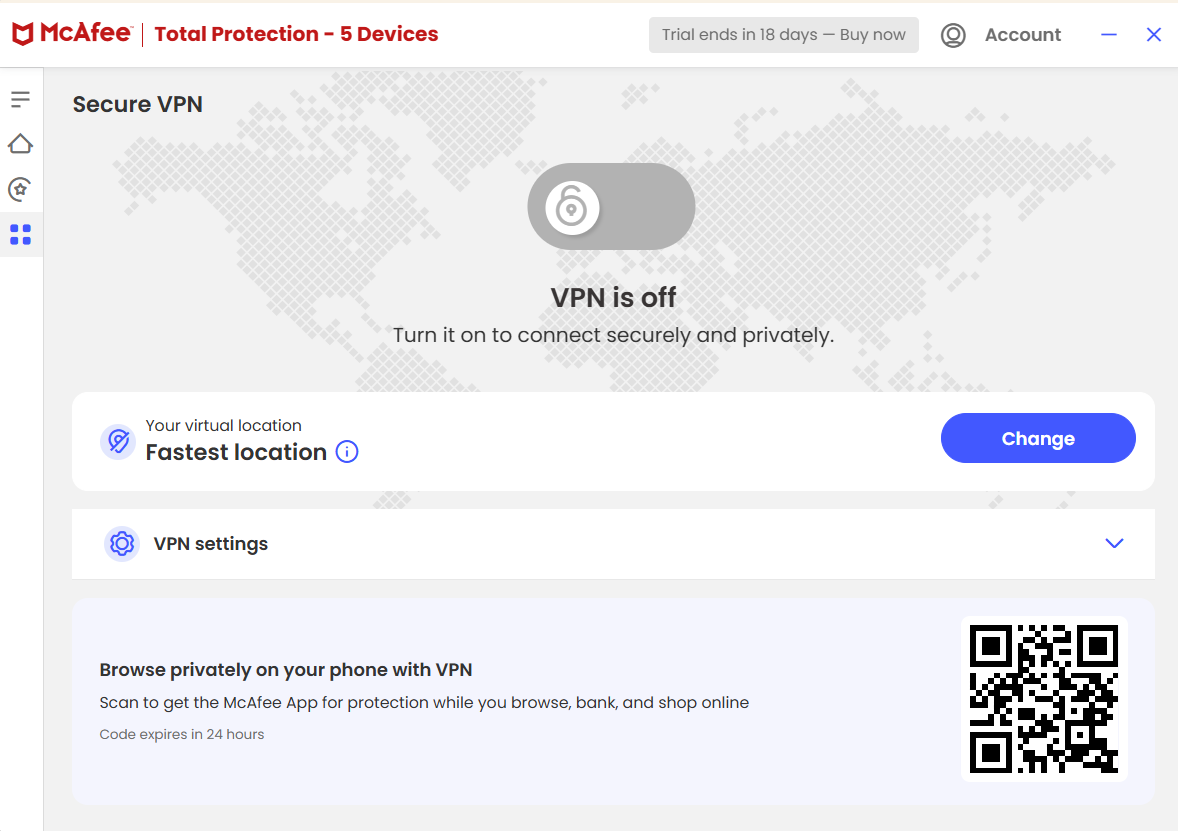Click the Change virtual location button

click(x=1037, y=438)
